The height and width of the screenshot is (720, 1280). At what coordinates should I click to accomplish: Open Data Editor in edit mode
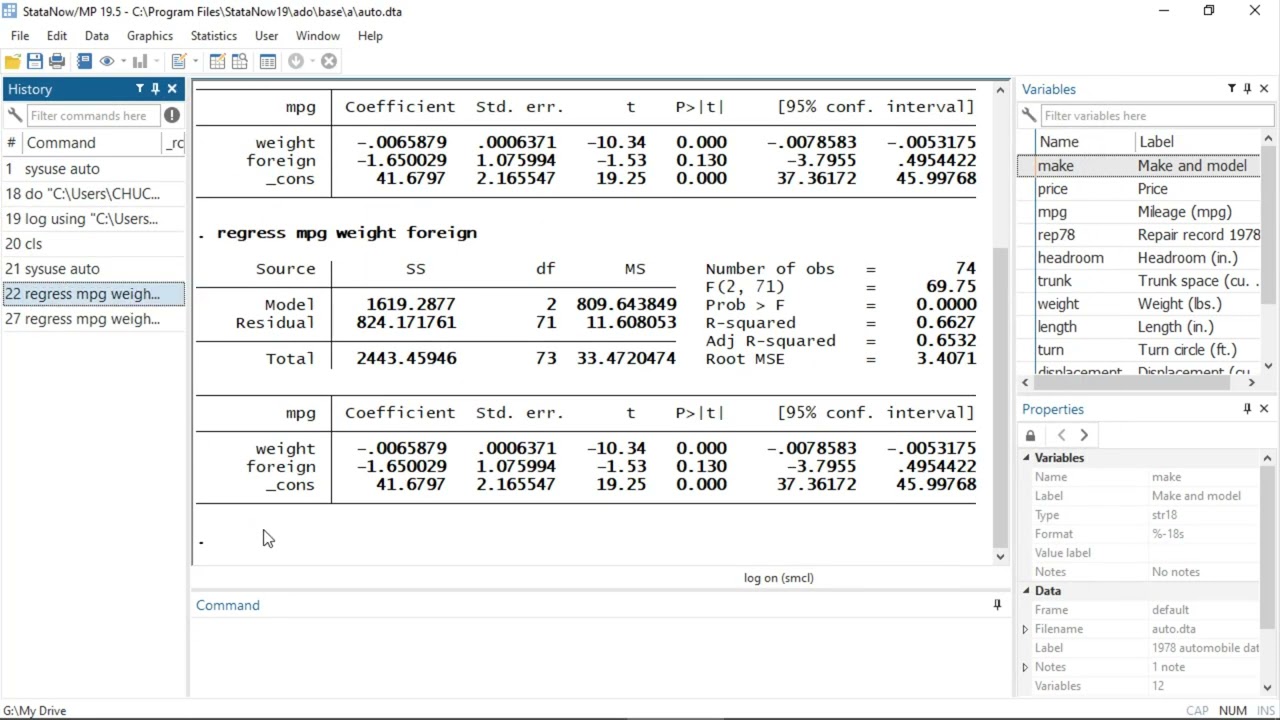pyautogui.click(x=217, y=61)
